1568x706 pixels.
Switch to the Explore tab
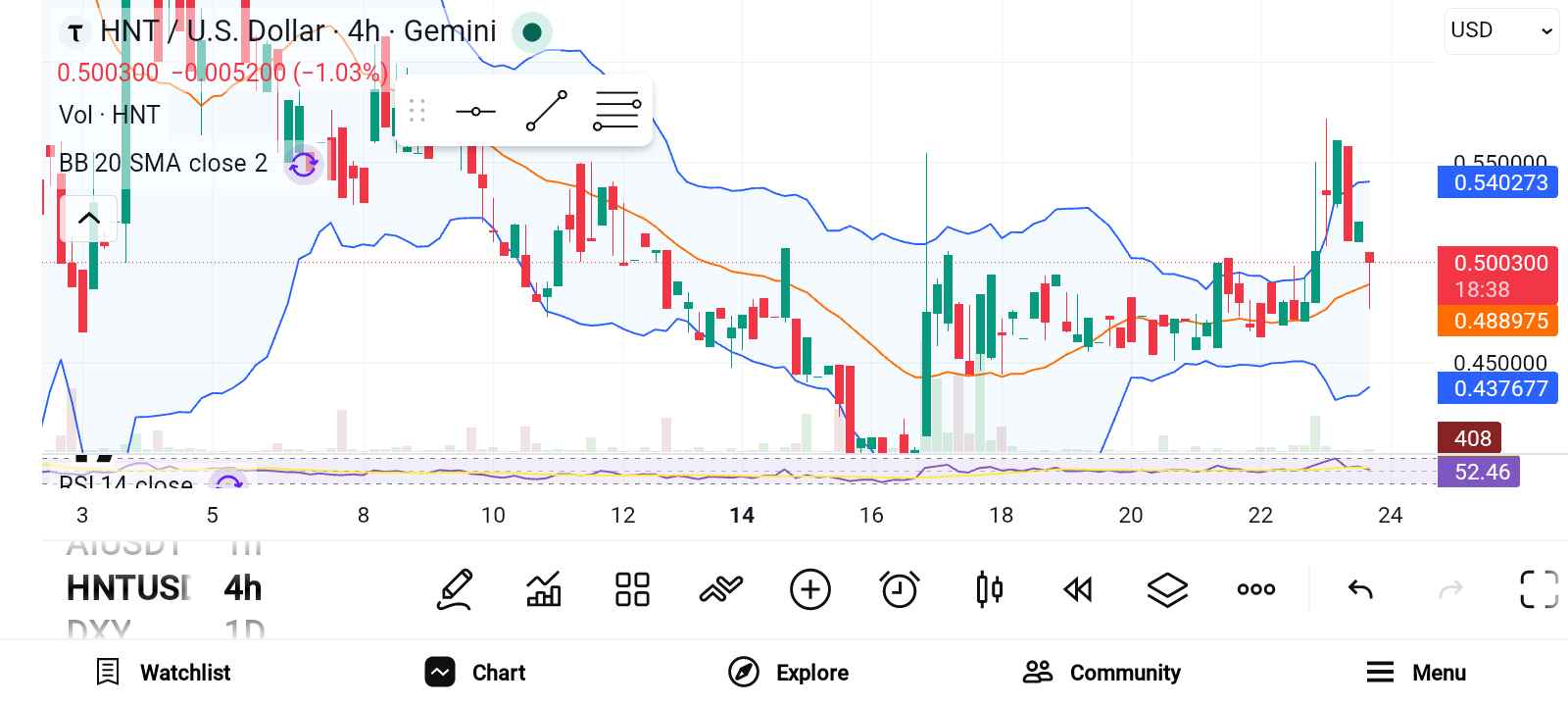(789, 673)
